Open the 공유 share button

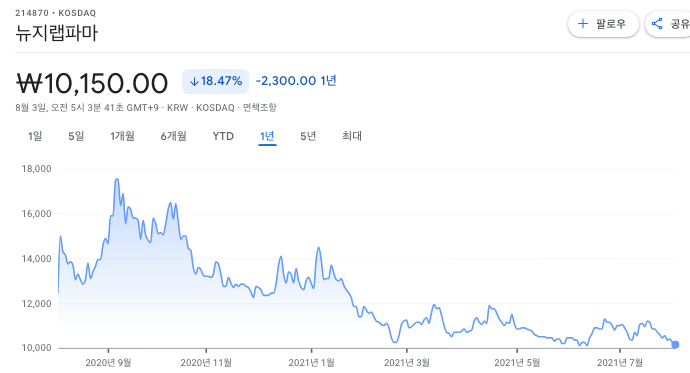(668, 24)
